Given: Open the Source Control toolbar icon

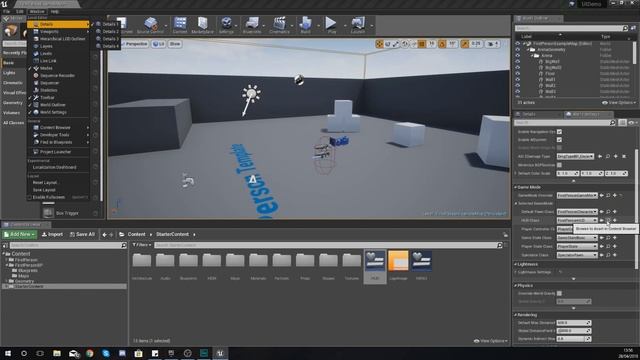Looking at the screenshot, I should tap(150, 23).
